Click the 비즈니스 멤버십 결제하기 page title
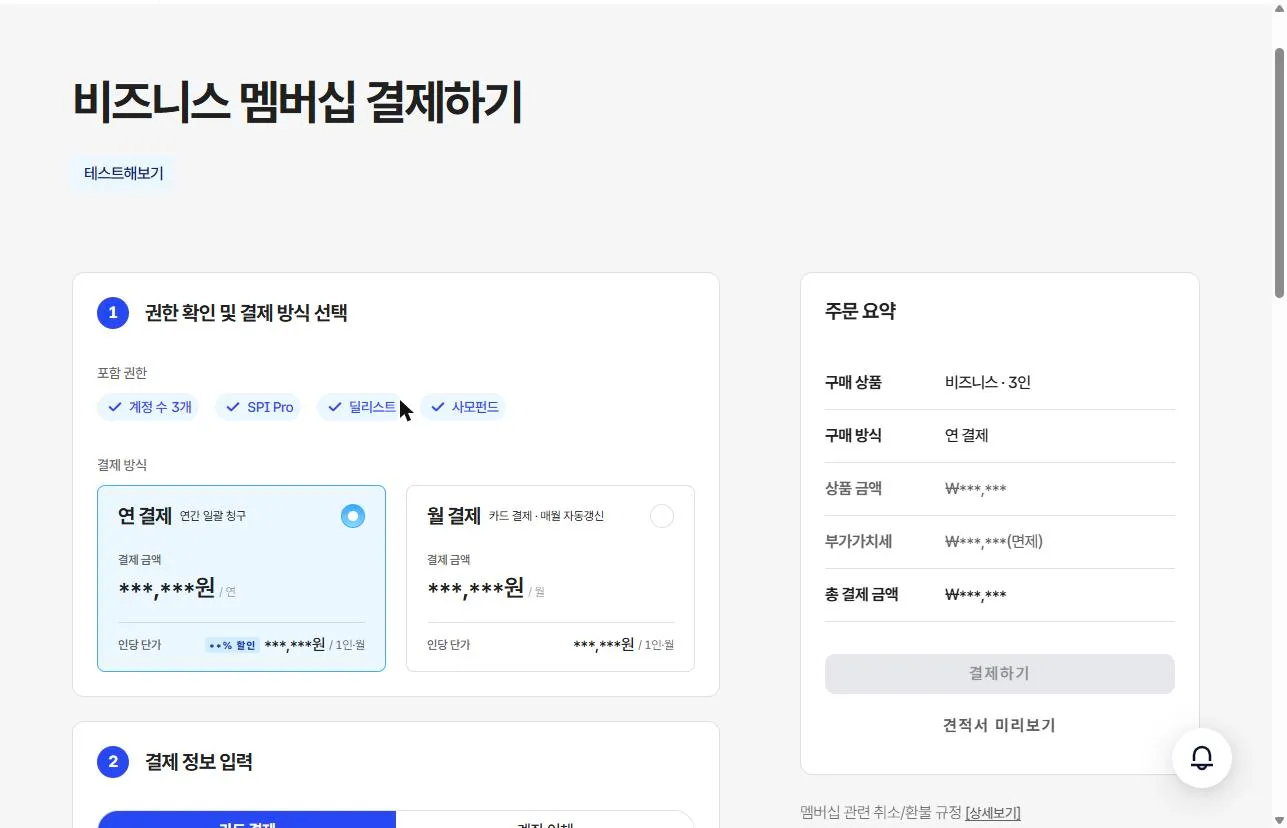 point(298,102)
